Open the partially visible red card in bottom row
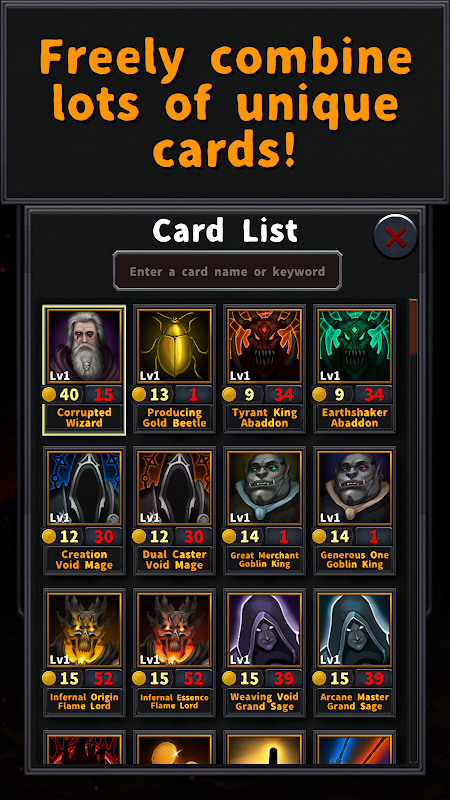This screenshot has height=800, width=450. click(84, 748)
